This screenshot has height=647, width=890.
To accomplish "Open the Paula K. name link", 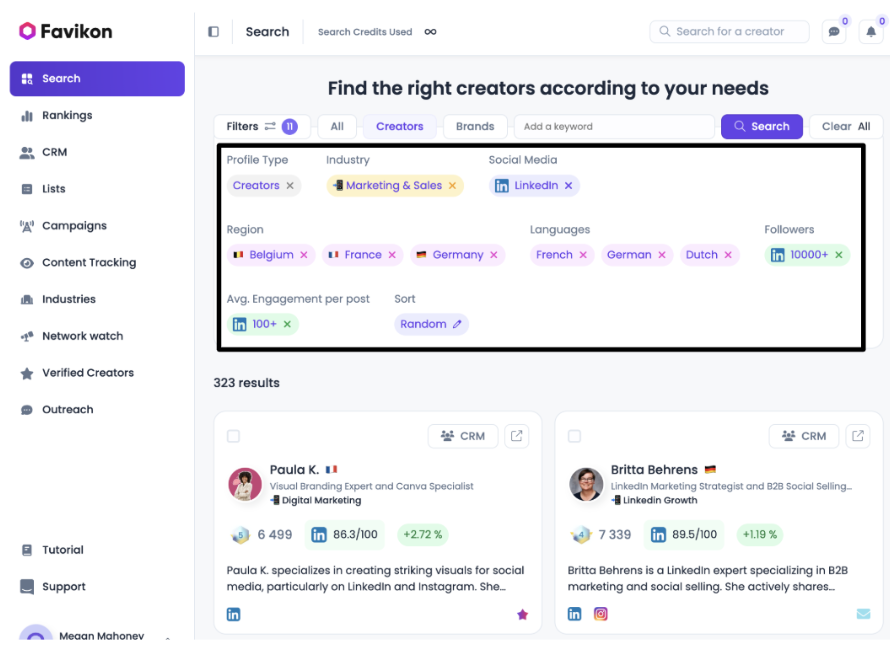I will click(x=294, y=470).
